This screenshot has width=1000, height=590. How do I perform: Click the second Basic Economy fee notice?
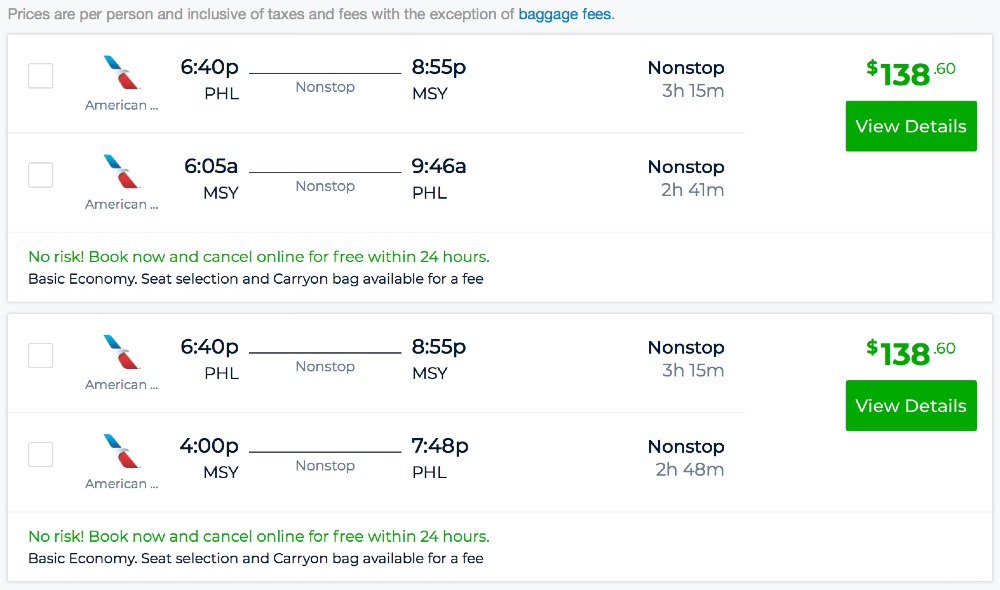click(x=256, y=559)
